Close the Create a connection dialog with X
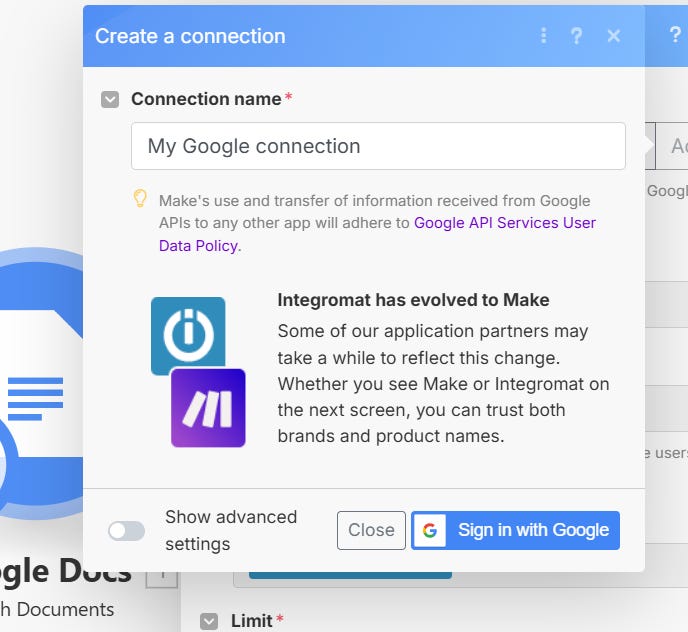Viewport: 688px width, 632px height. coord(613,36)
